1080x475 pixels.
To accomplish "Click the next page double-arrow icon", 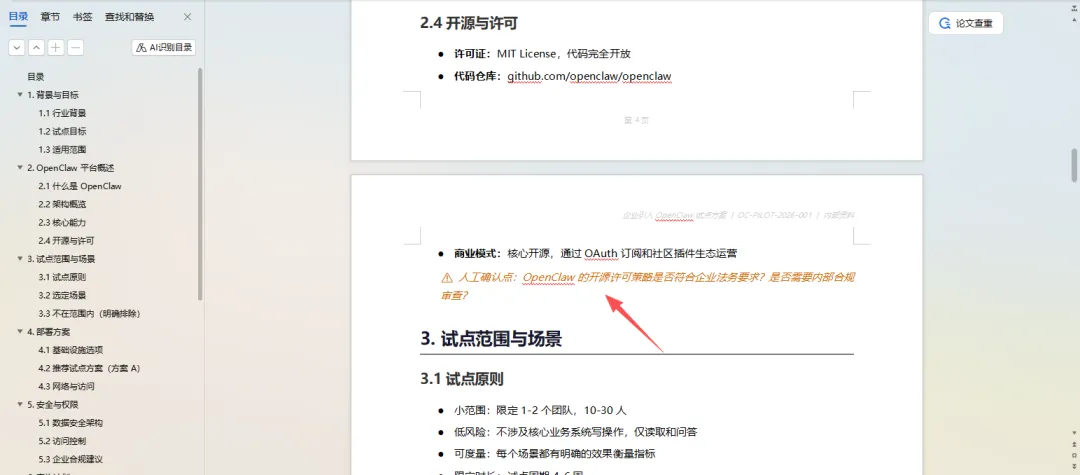I will pyautogui.click(x=1074, y=467).
